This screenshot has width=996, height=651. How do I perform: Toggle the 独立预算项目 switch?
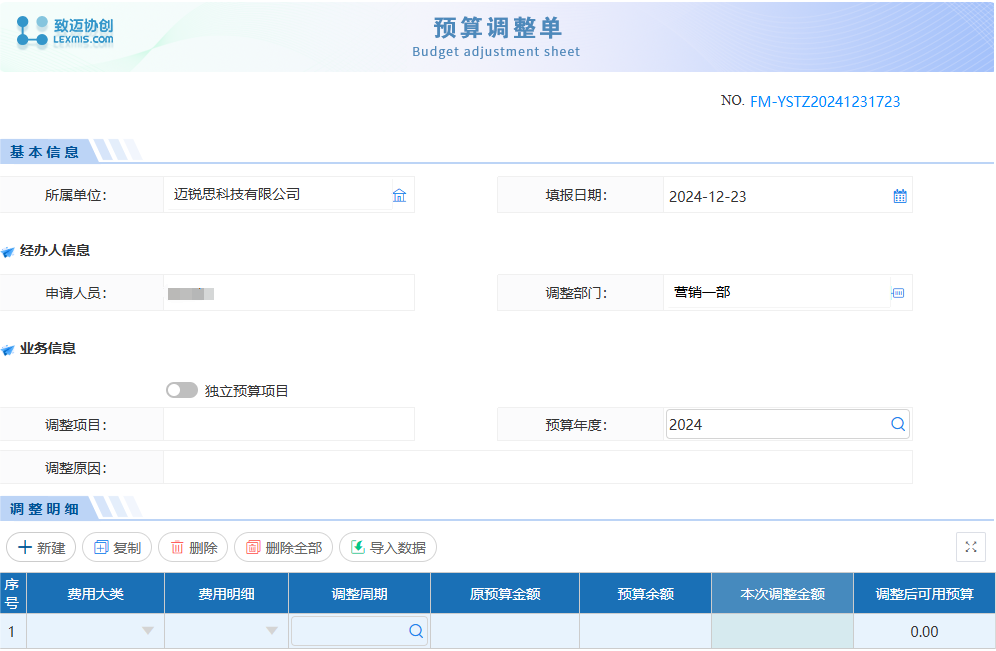tap(182, 391)
